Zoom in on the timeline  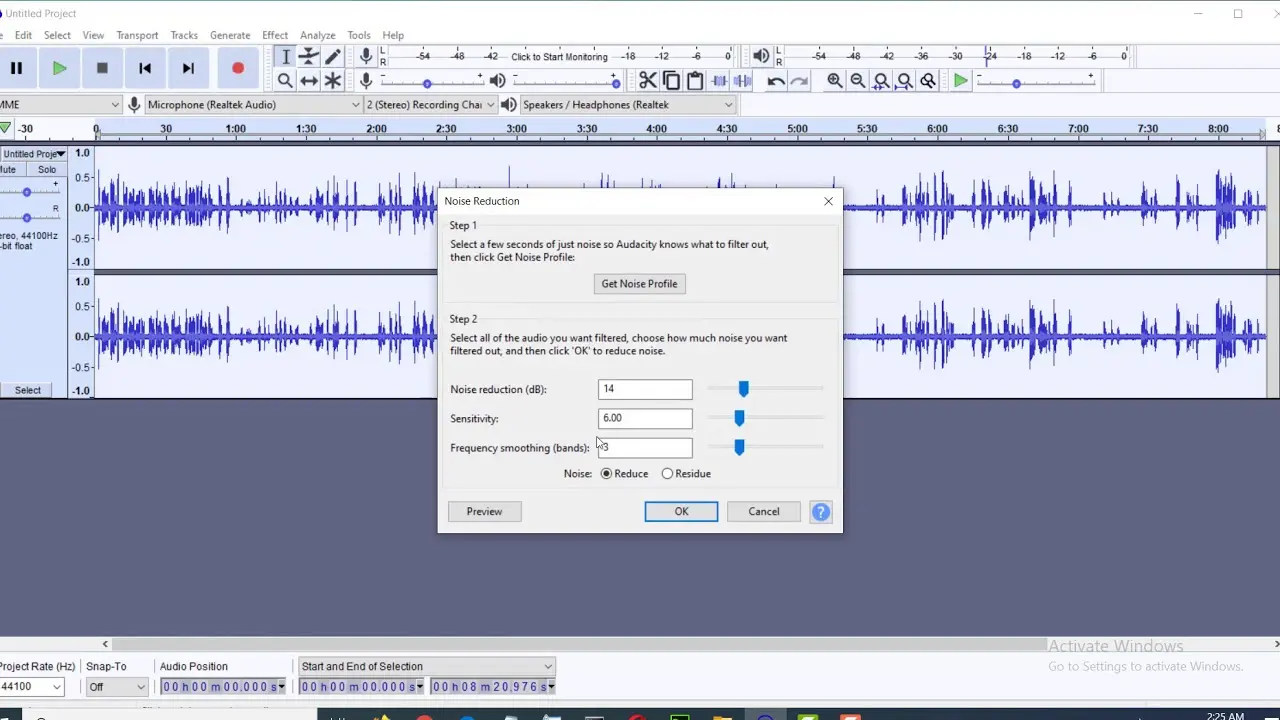click(x=835, y=81)
